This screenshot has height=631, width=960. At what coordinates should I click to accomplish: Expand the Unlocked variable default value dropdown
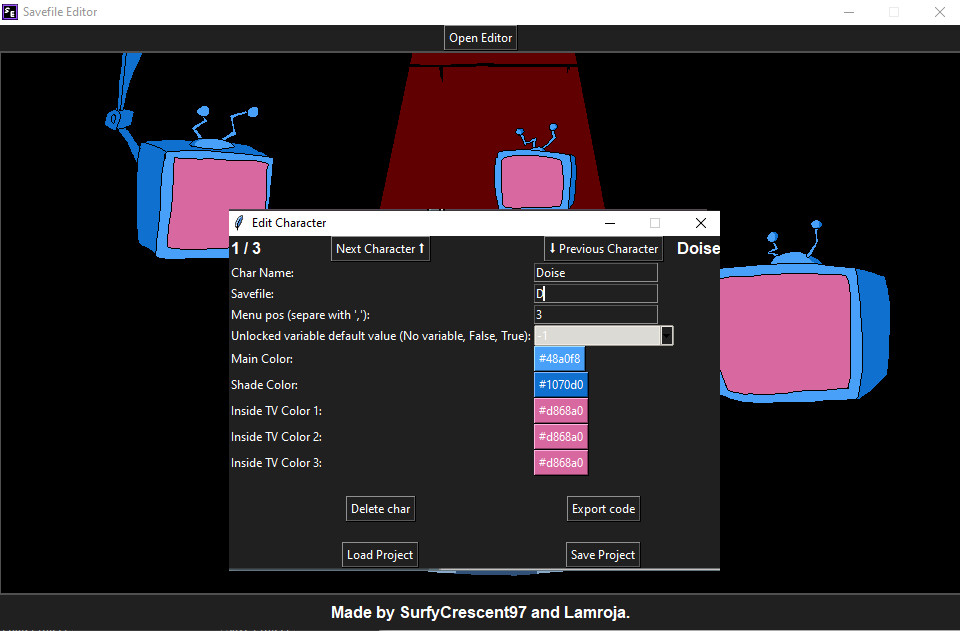coord(667,336)
